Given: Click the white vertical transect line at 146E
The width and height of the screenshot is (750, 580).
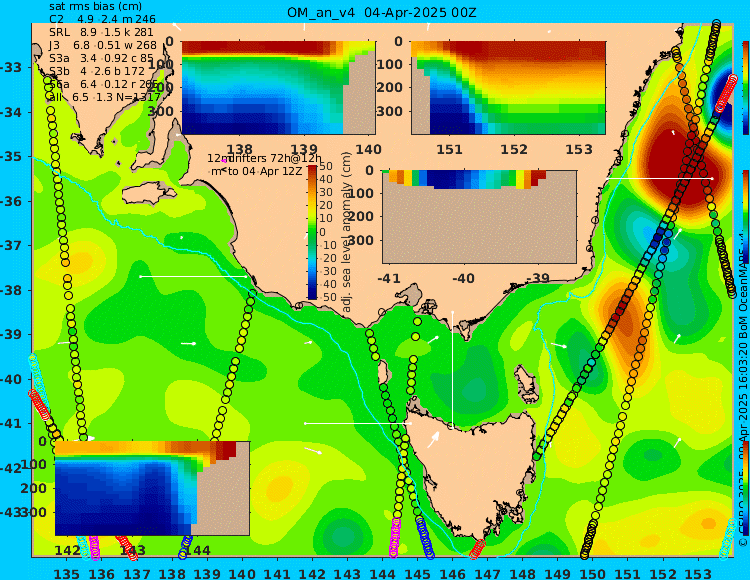Looking at the screenshot, I should click(452, 368).
